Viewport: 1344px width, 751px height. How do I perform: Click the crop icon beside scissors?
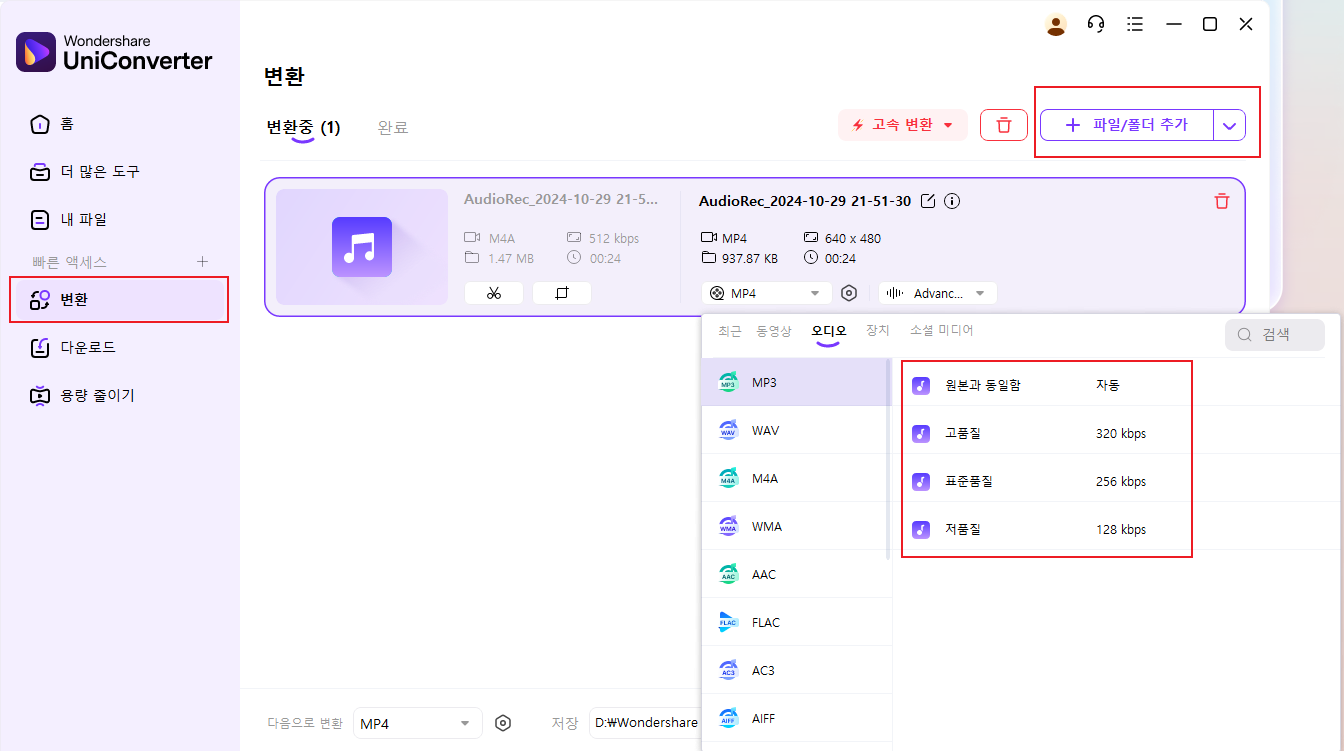pyautogui.click(x=562, y=293)
